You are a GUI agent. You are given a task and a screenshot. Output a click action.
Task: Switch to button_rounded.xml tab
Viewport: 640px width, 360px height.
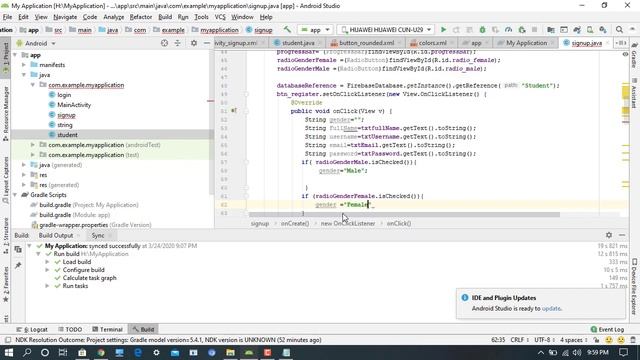pos(366,43)
